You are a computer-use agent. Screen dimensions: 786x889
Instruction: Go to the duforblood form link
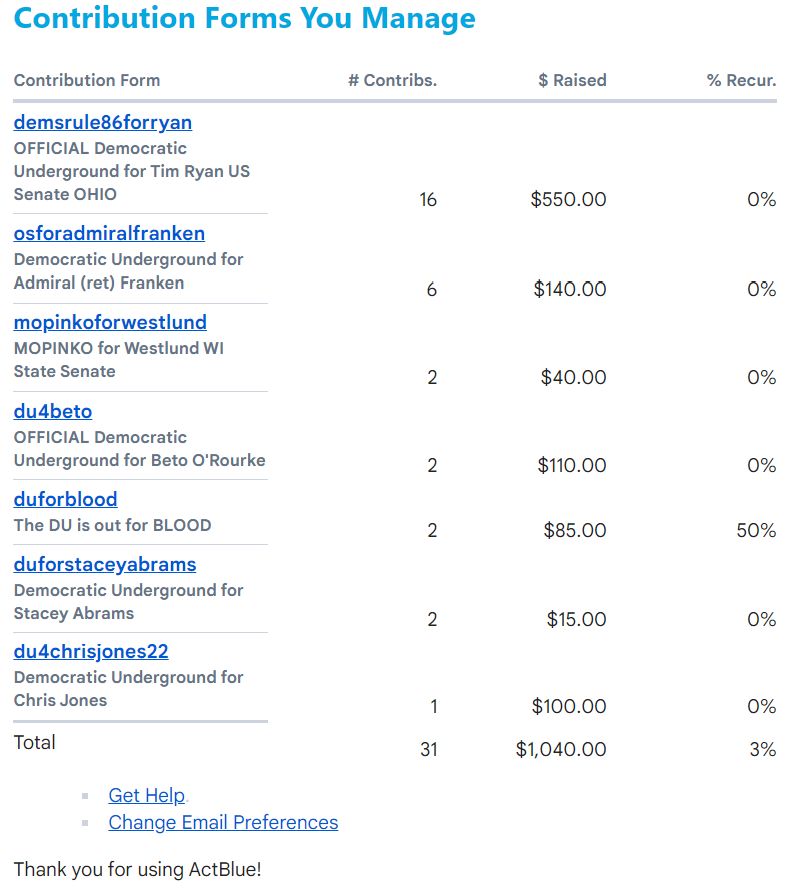point(66,500)
